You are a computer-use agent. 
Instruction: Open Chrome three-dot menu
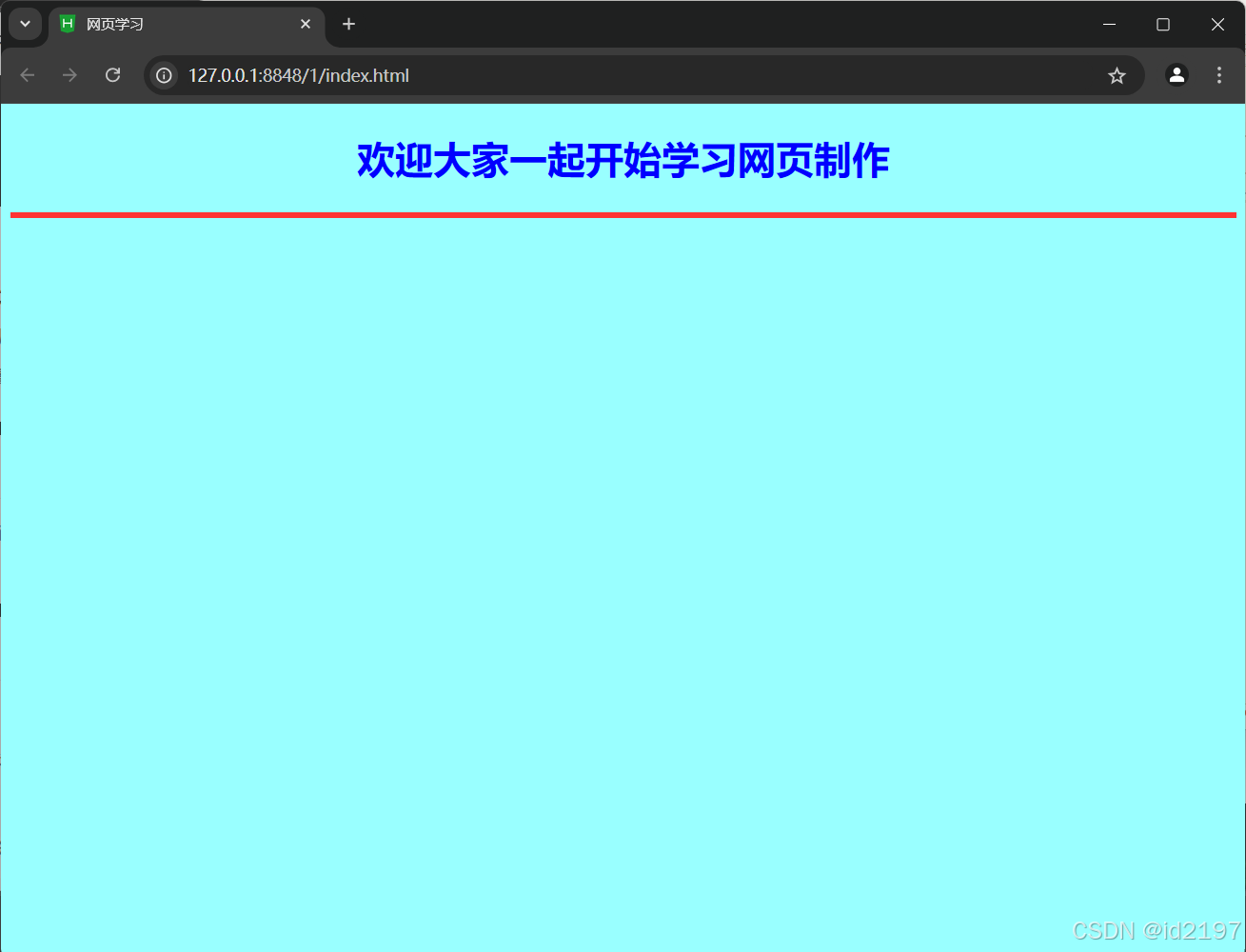pyautogui.click(x=1218, y=75)
